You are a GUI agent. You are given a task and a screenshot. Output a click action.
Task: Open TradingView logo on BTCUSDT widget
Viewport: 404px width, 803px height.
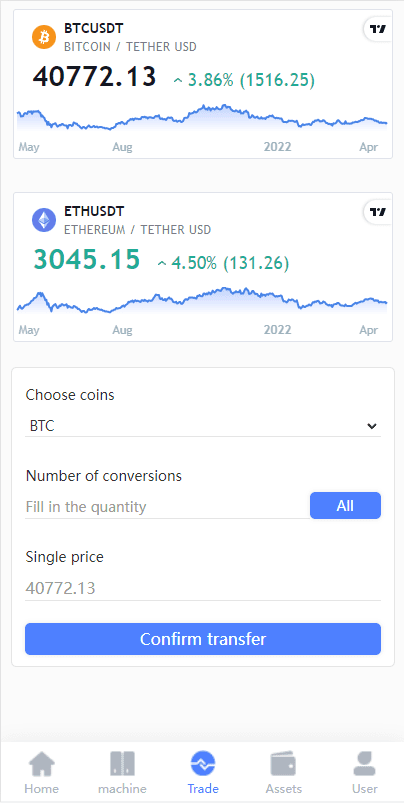coord(378,29)
